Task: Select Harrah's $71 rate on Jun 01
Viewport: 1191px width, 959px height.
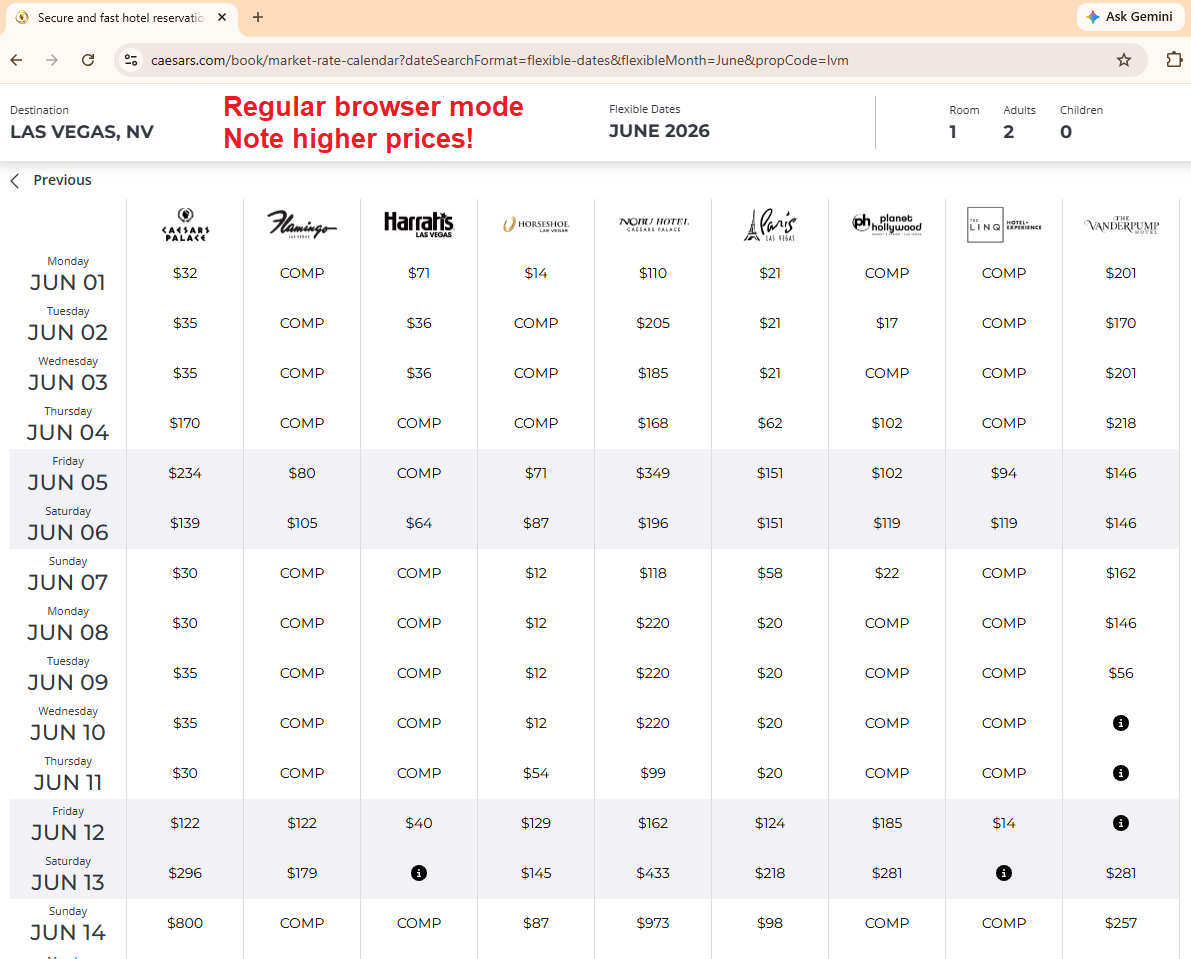Action: (x=419, y=273)
